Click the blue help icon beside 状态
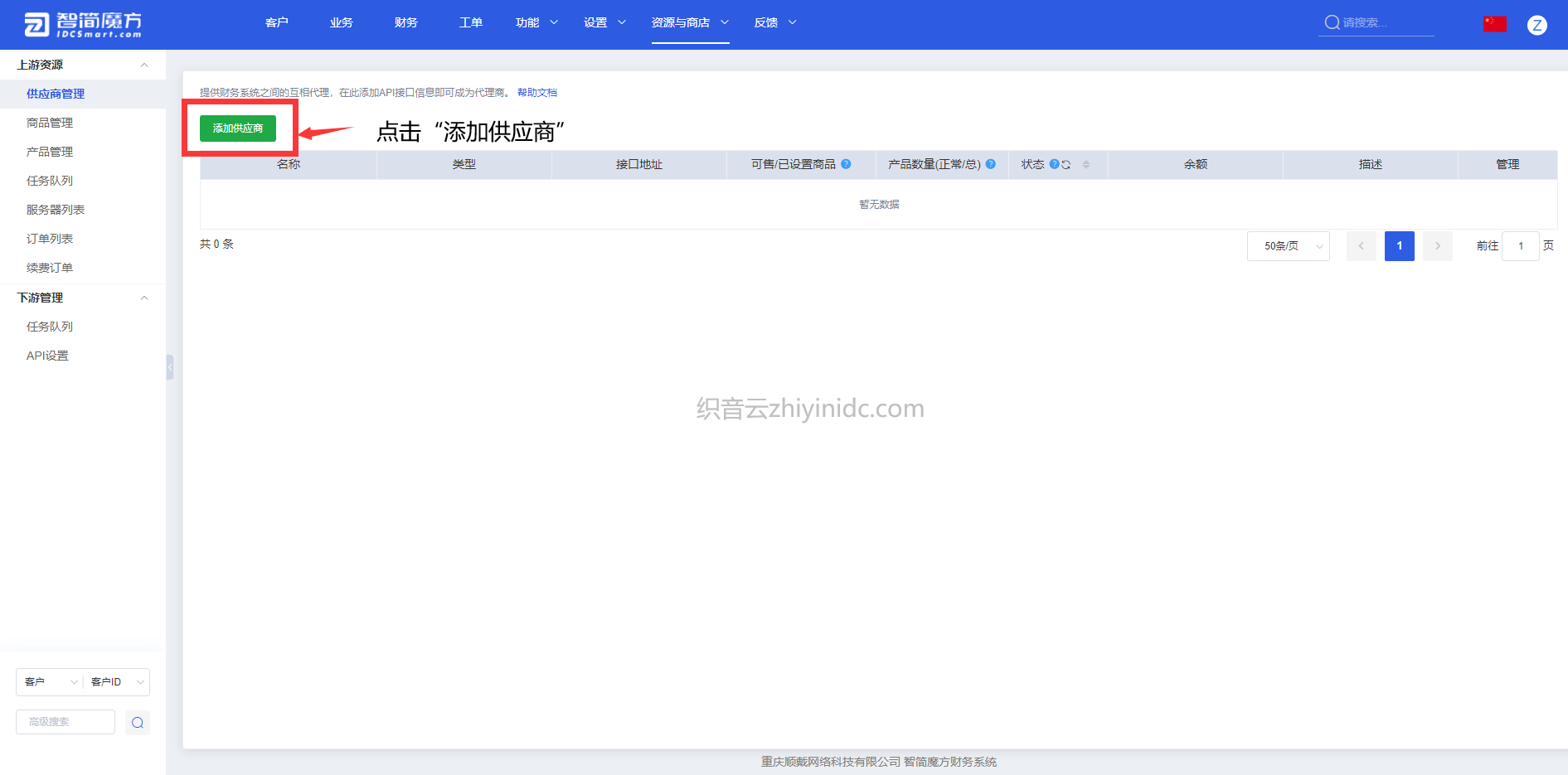 click(x=1054, y=164)
